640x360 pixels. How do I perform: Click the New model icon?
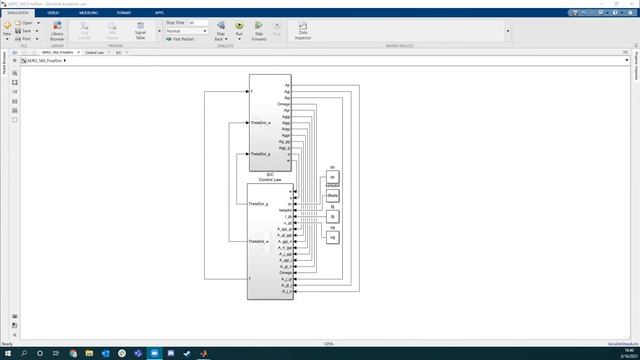[7, 26]
